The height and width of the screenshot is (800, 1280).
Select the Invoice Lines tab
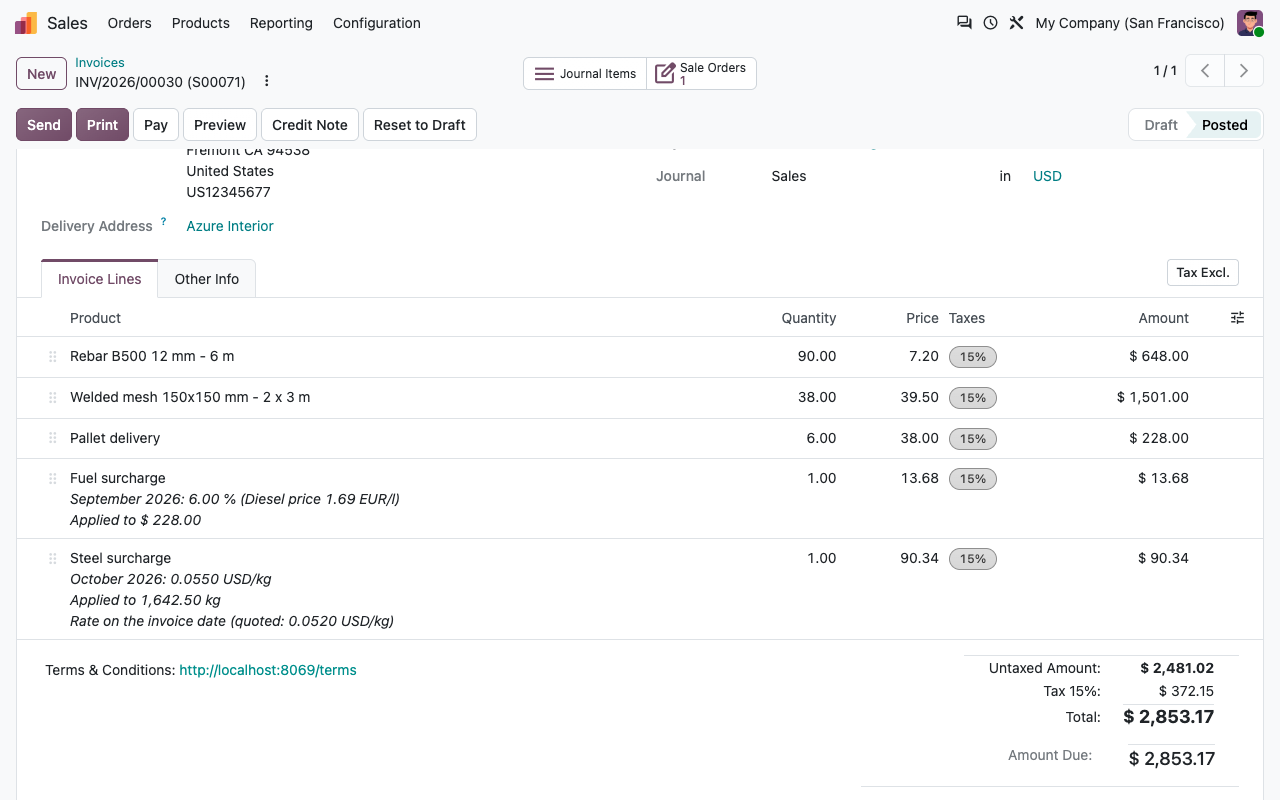100,279
